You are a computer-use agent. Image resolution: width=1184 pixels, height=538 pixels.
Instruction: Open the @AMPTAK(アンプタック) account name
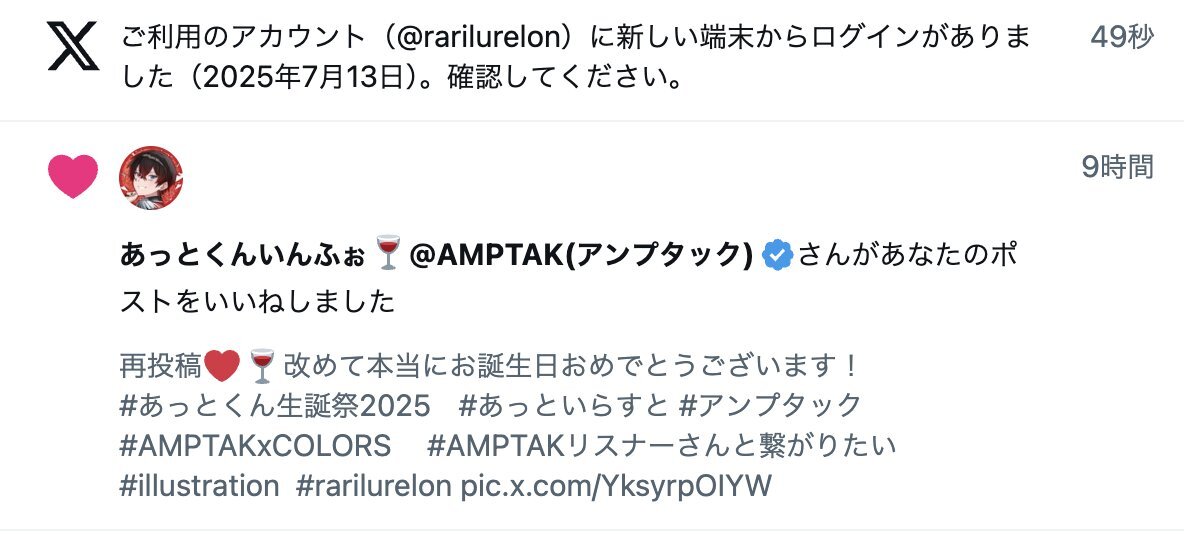(x=581, y=255)
